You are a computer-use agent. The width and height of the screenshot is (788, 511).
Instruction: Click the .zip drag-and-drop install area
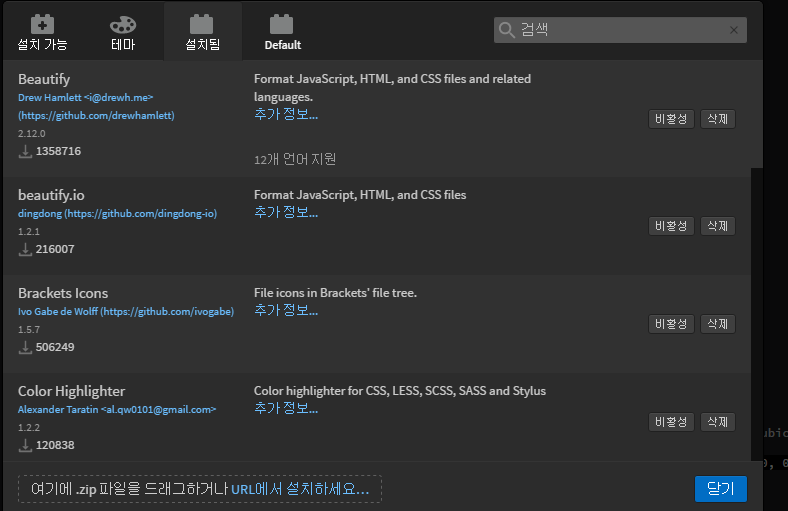(x=200, y=489)
